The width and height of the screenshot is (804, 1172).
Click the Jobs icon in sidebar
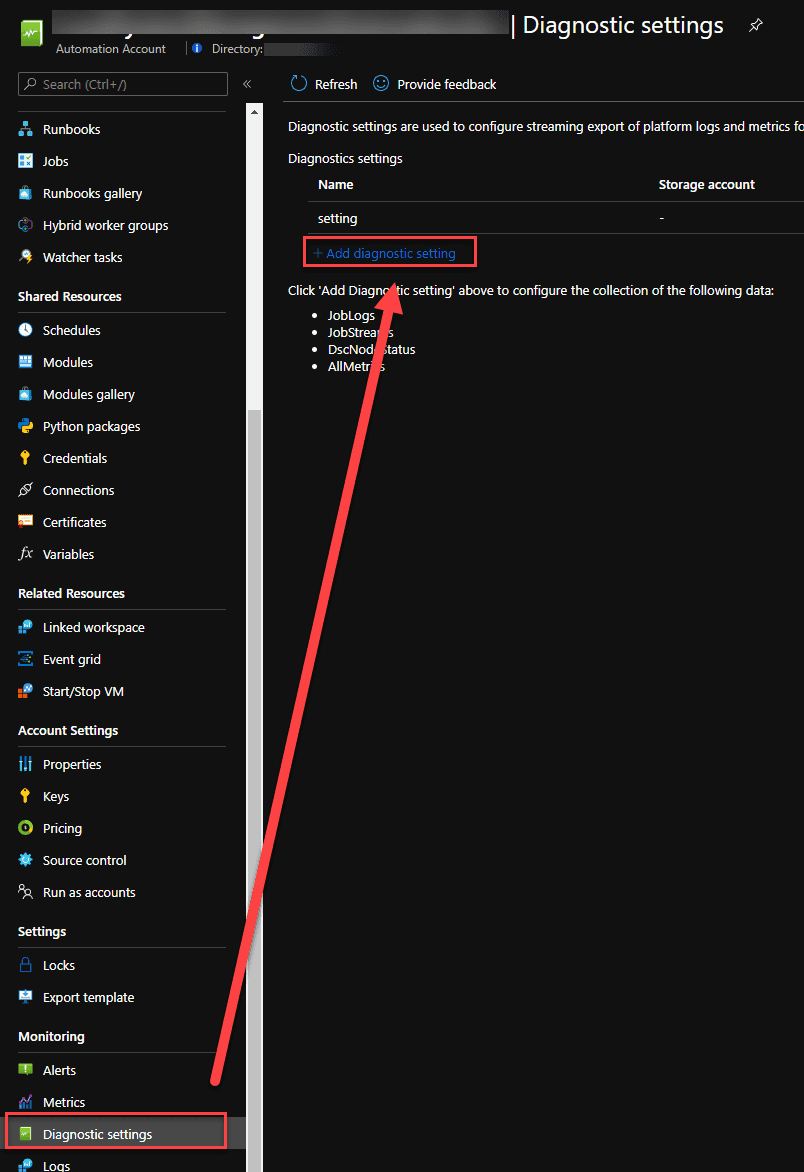pyautogui.click(x=25, y=161)
